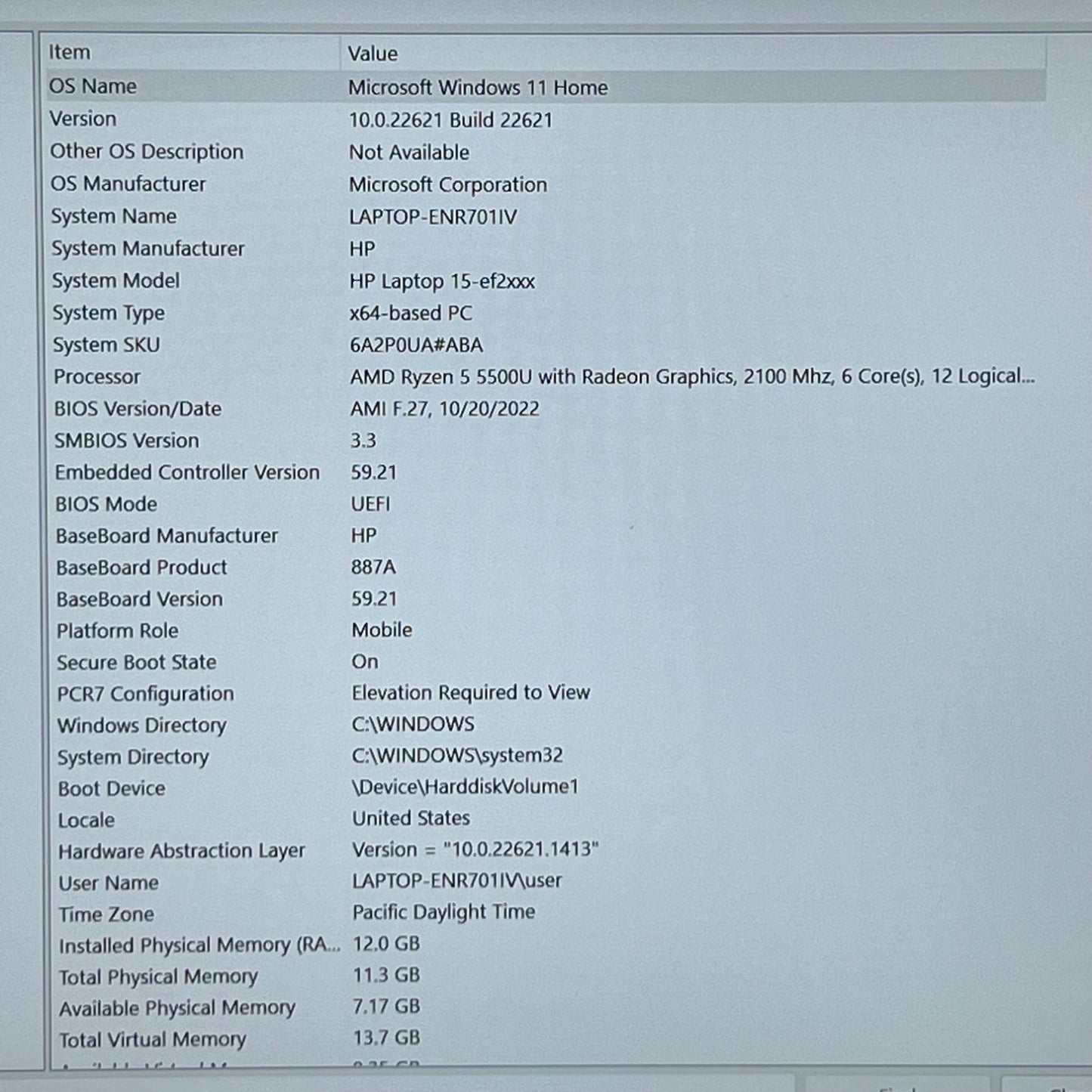Select 'LAPTOP-ENR701IV\user' value
Image resolution: width=1092 pixels, height=1092 pixels.
[457, 881]
